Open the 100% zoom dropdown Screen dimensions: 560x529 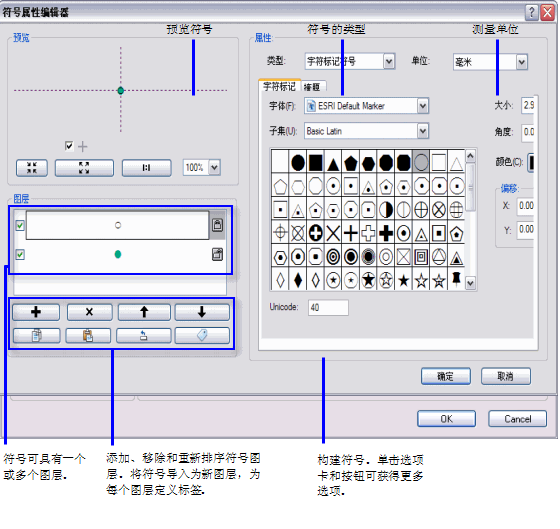[214, 167]
